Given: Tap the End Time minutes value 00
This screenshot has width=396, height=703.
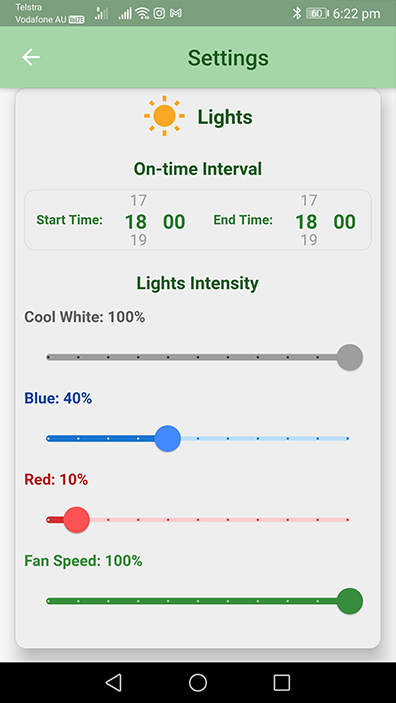Looking at the screenshot, I should tap(344, 222).
